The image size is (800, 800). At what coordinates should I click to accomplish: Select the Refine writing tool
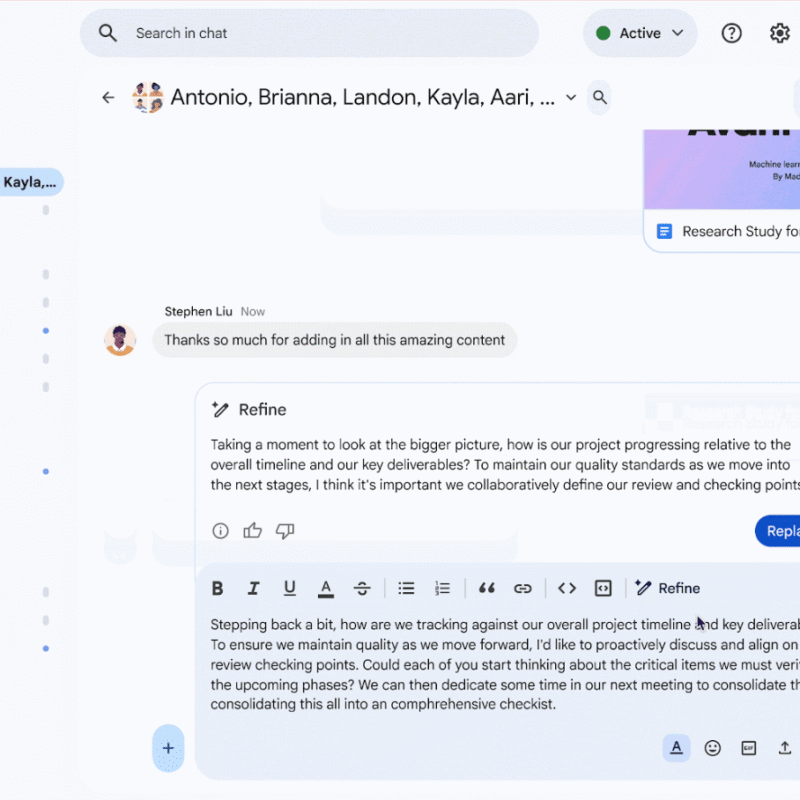click(667, 588)
